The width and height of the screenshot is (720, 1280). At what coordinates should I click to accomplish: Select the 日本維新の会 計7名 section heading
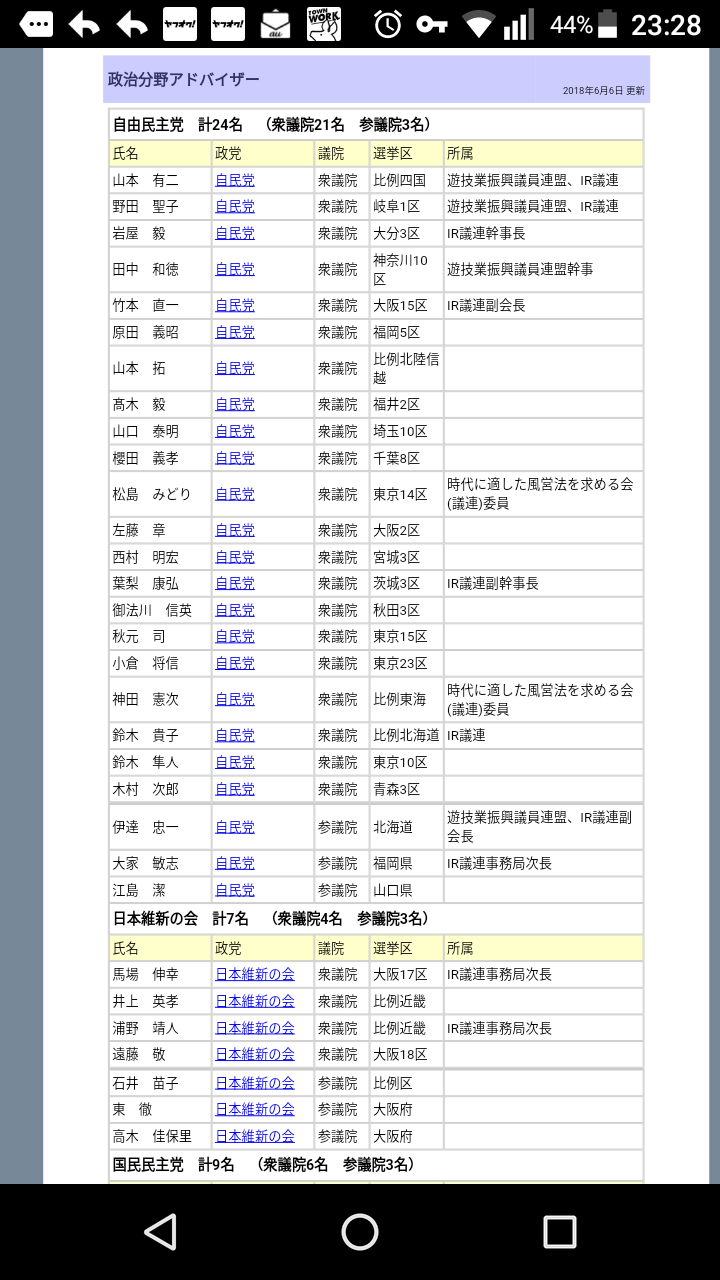coord(270,918)
